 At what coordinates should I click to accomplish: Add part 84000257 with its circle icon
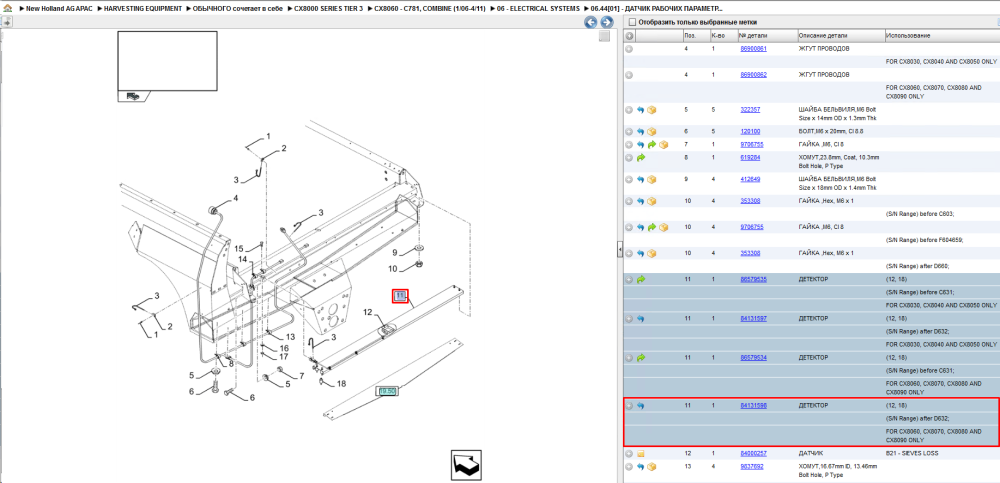pyautogui.click(x=629, y=454)
